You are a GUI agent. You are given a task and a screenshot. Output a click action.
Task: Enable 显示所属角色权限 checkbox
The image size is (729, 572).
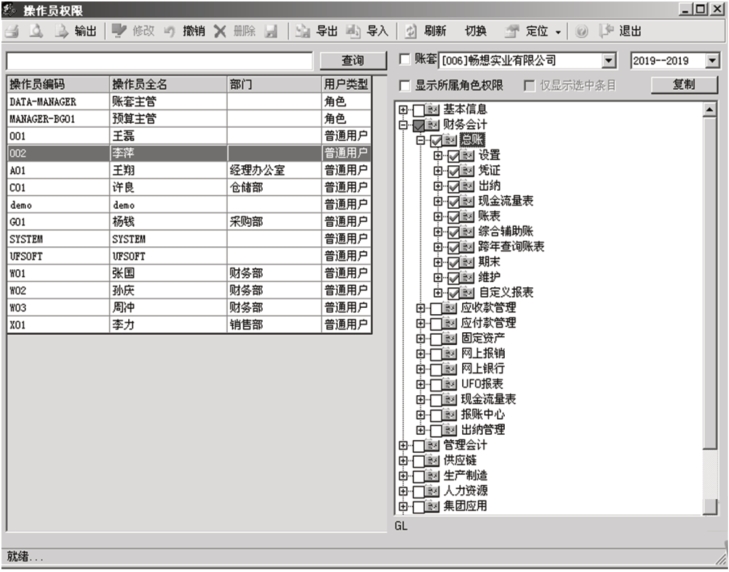tap(405, 85)
